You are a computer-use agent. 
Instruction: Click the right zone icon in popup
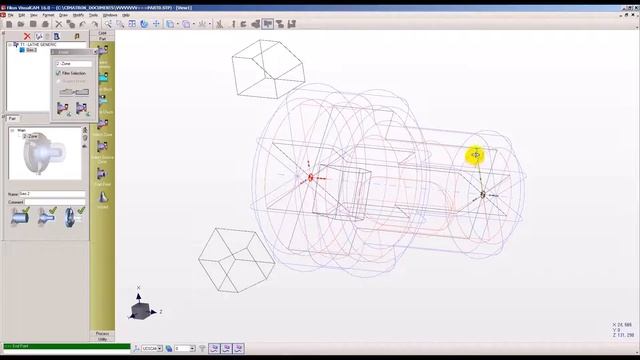[82, 109]
